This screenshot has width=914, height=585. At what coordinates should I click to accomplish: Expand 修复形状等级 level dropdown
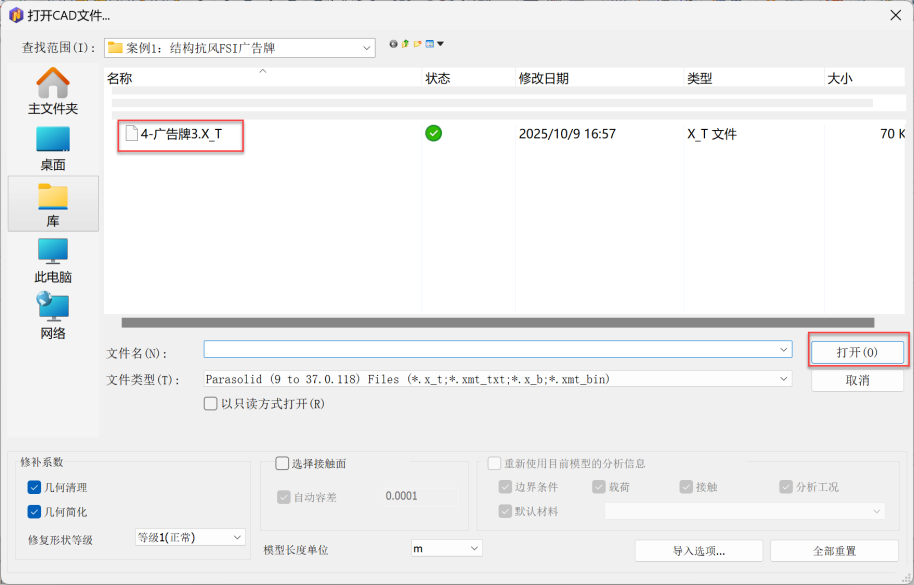pyautogui.click(x=237, y=537)
